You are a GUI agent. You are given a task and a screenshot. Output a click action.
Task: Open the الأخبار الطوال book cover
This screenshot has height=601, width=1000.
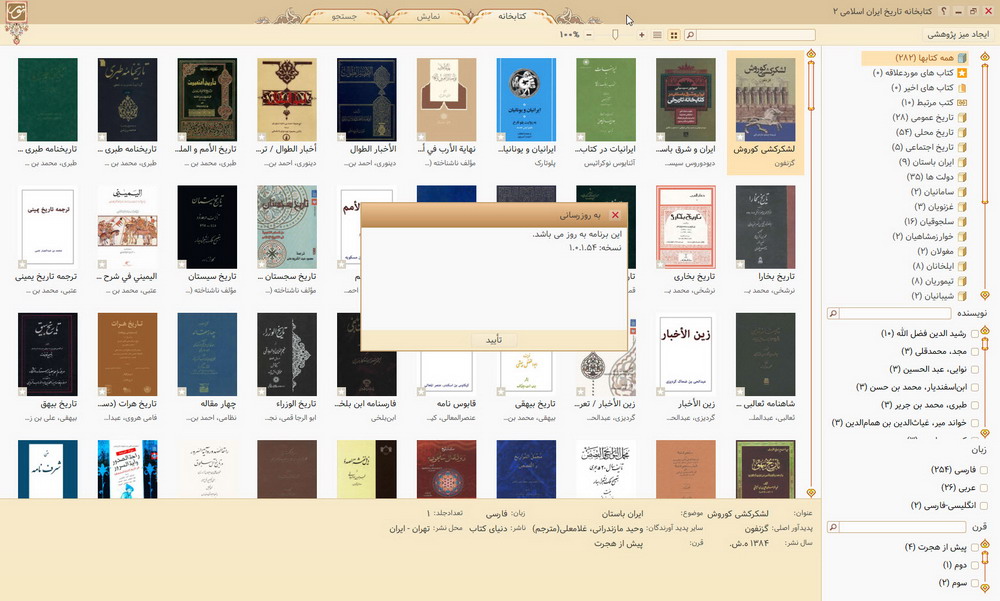point(367,100)
